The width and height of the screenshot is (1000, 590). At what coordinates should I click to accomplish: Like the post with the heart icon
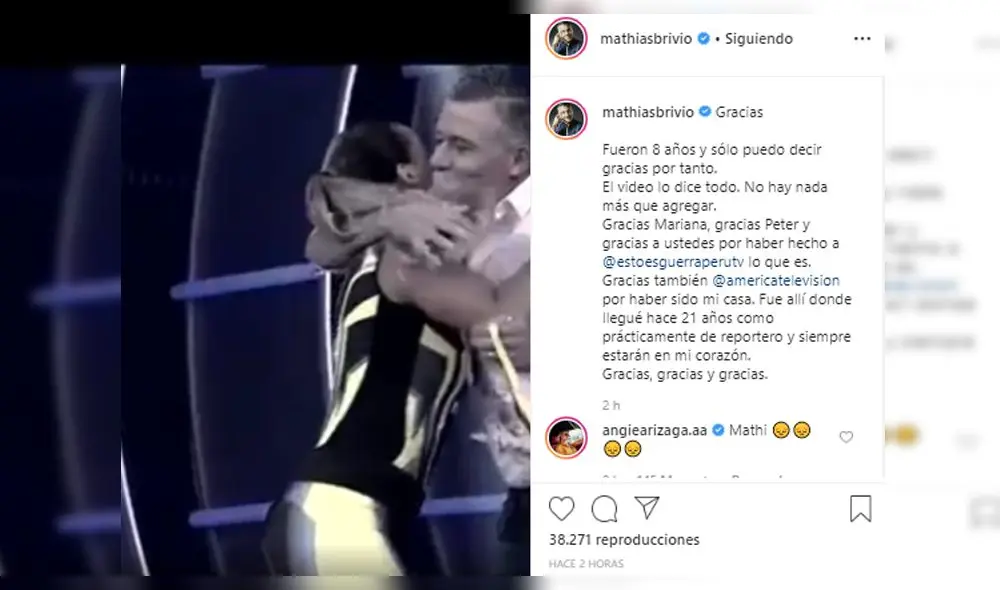pyautogui.click(x=561, y=509)
